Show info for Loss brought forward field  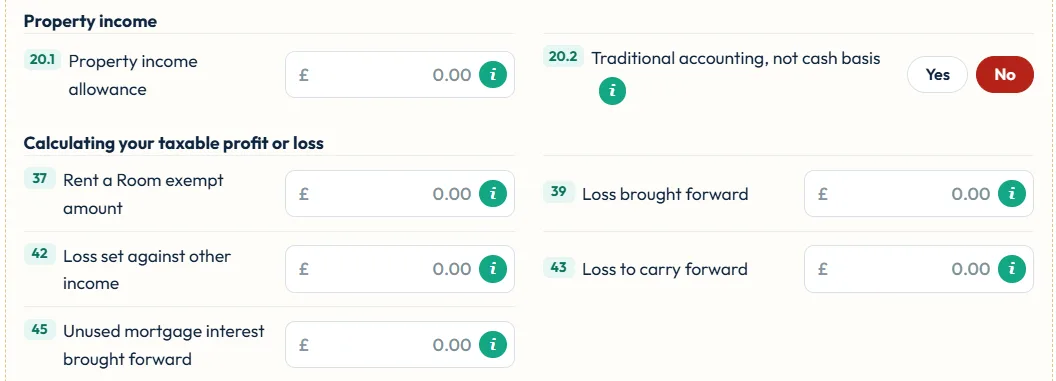click(1012, 194)
